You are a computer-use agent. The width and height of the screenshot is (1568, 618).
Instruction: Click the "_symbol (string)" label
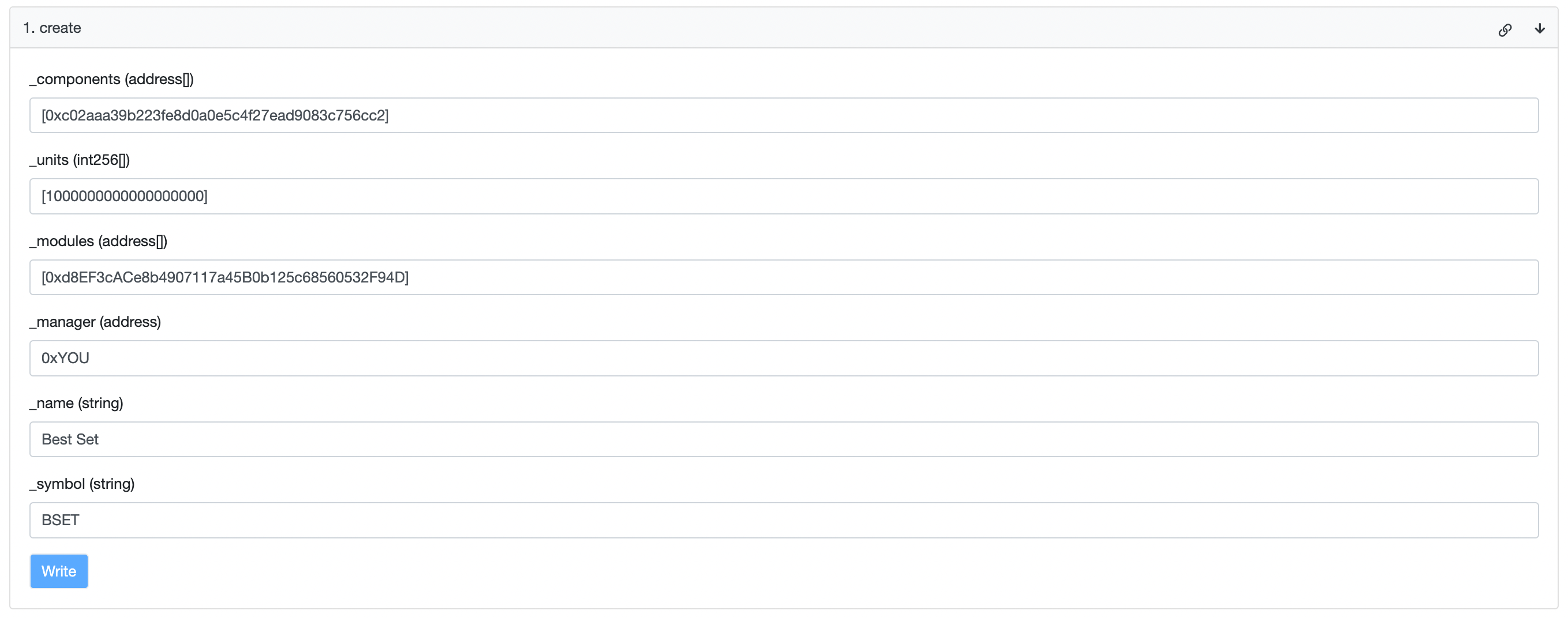pyautogui.click(x=81, y=484)
